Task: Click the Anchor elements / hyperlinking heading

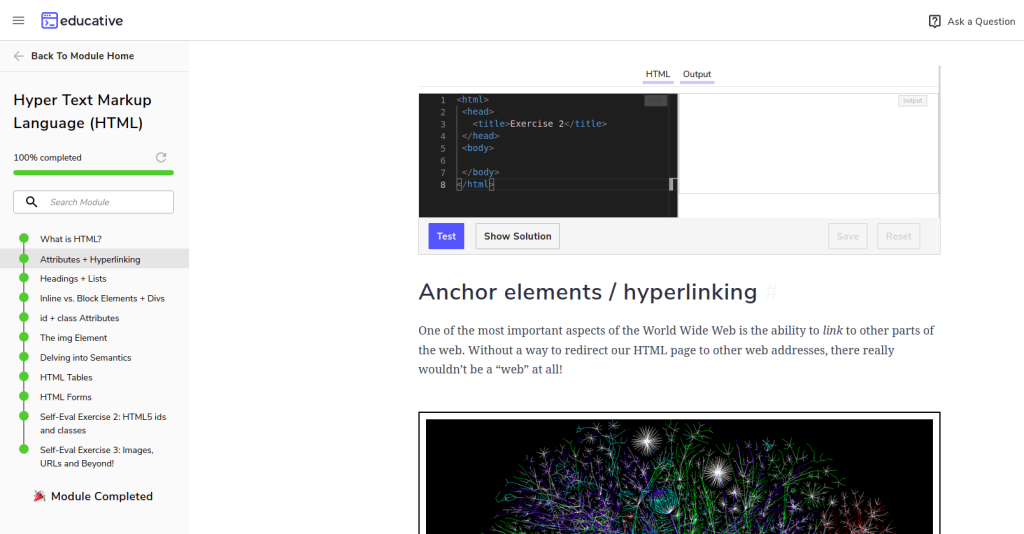Action: pos(588,292)
